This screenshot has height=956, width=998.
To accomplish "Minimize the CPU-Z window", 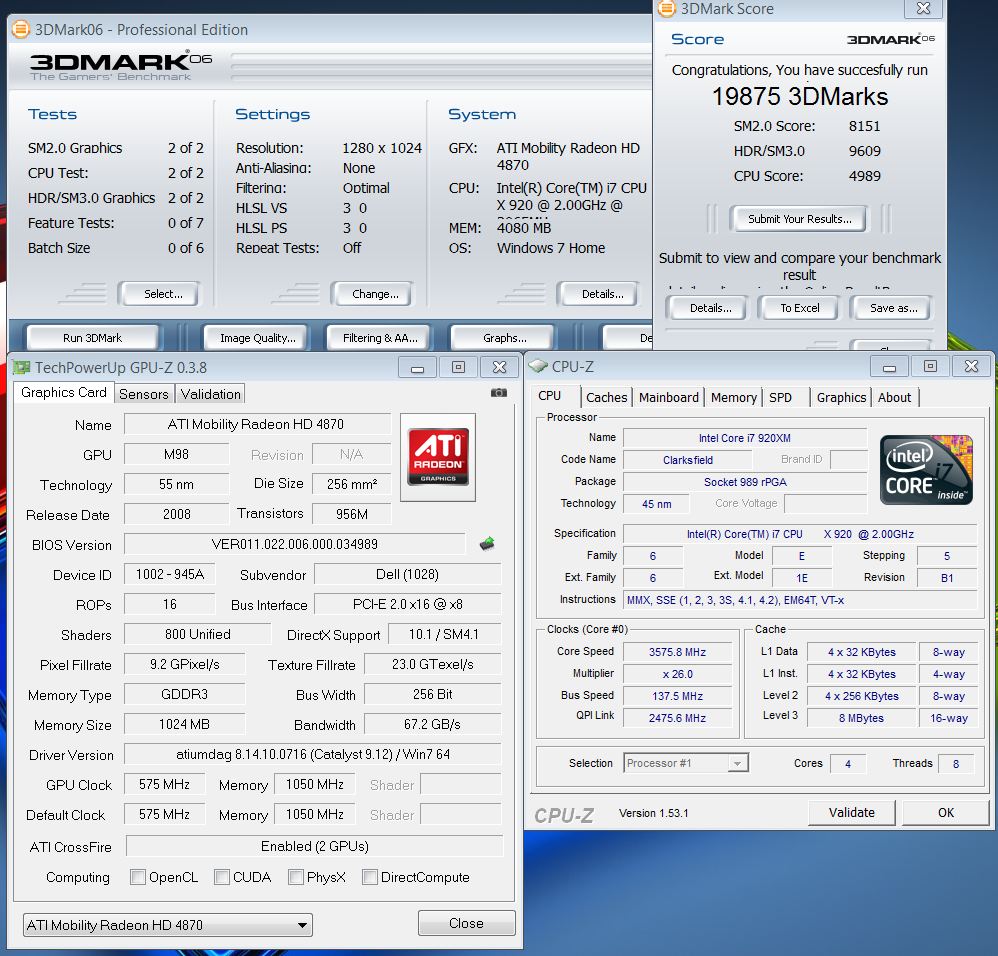I will coord(889,366).
